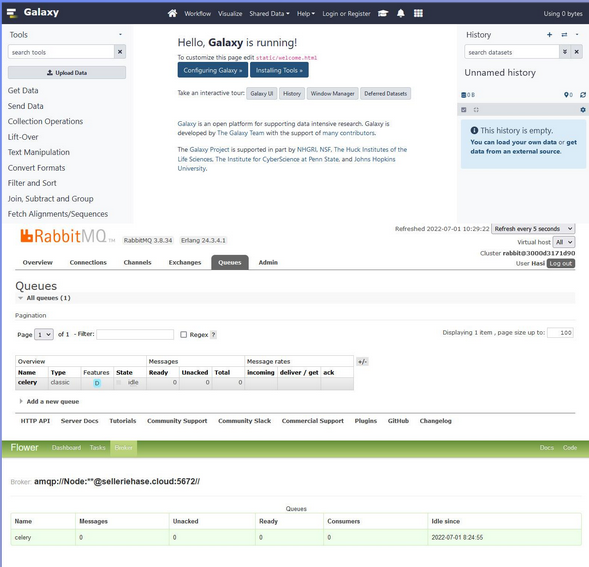The height and width of the screenshot is (567, 589).
Task: Click the +/- columns toggle in RabbitMQ
Action: (x=362, y=361)
